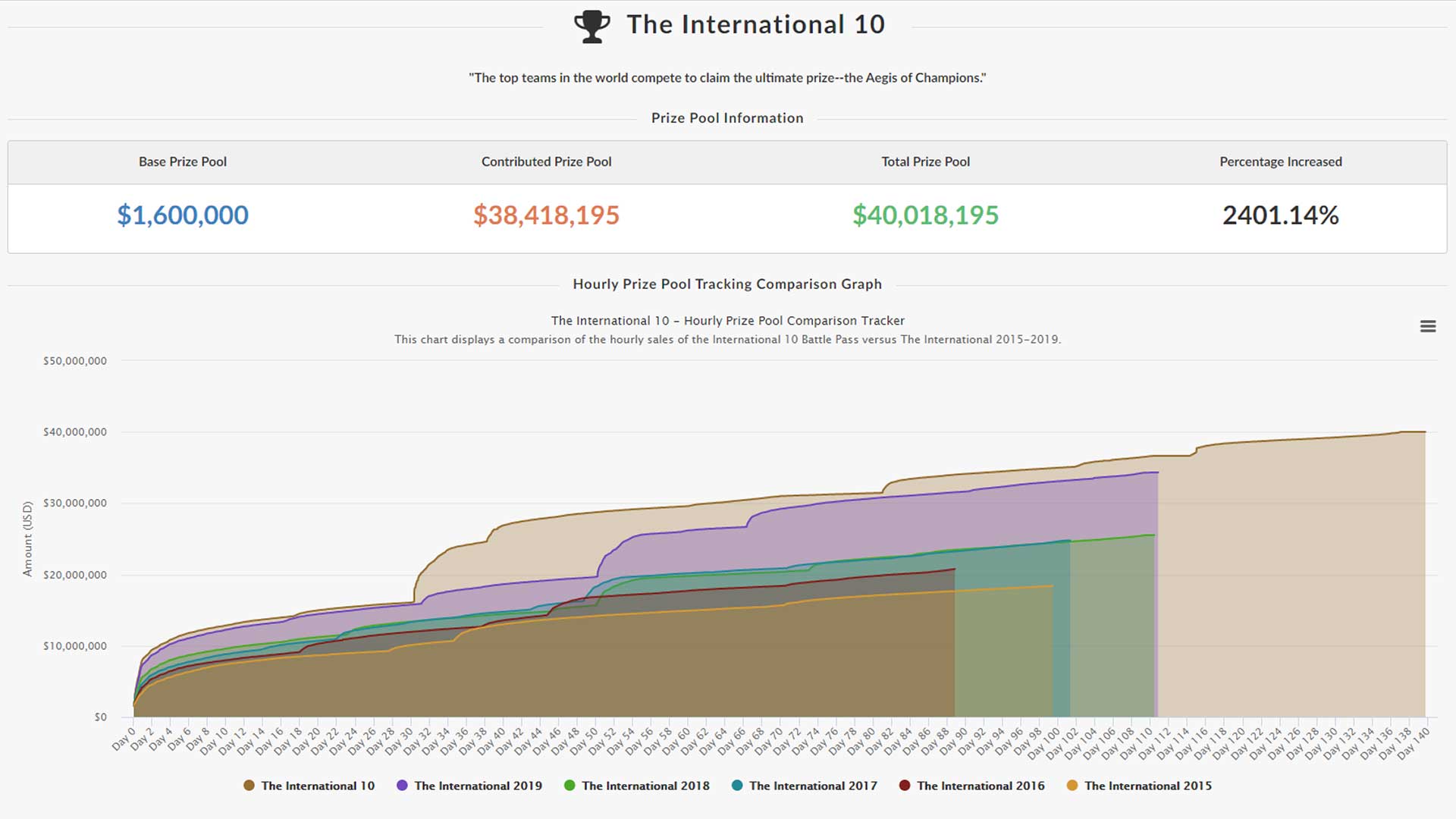The width and height of the screenshot is (1456, 819).
Task: Click the Base Prize Pool amount $1,600,000
Action: coord(183,215)
